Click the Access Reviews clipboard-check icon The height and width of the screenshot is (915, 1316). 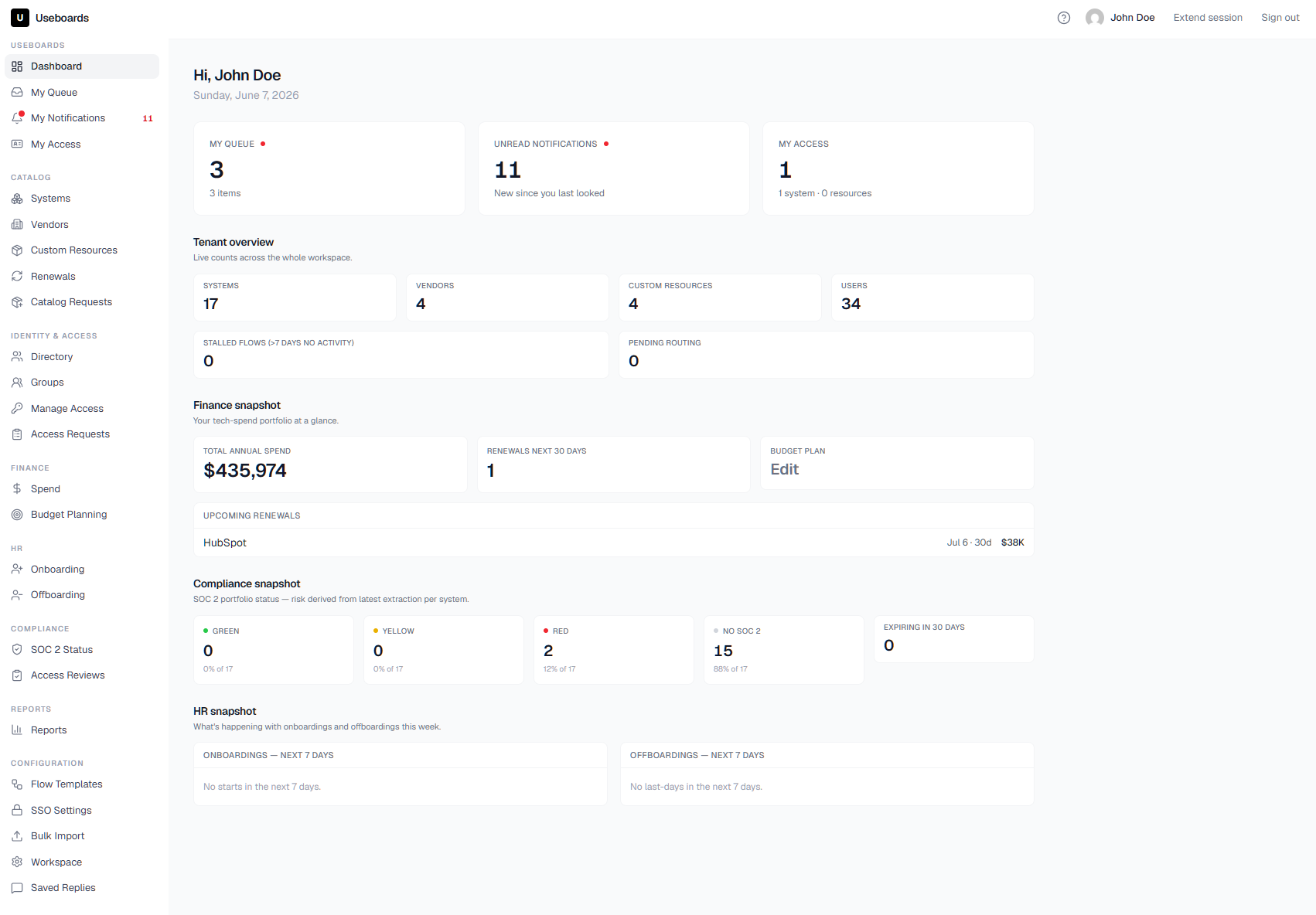[x=17, y=675]
